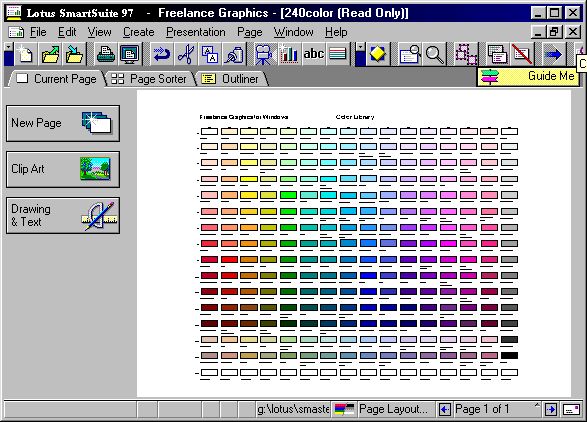
Task: Create a new presentation with the toolbar icon
Action: (x=25, y=54)
